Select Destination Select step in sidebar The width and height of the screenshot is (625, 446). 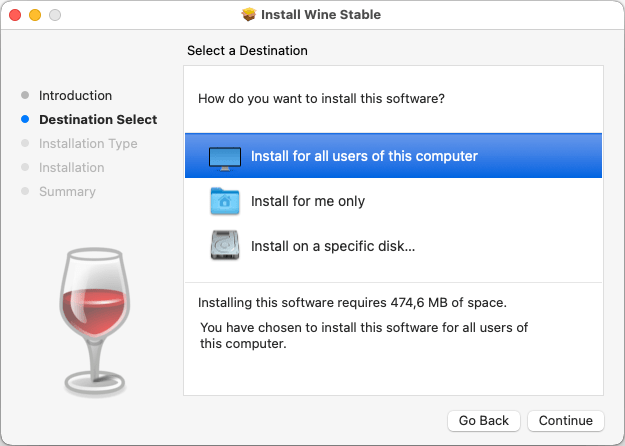pos(98,120)
